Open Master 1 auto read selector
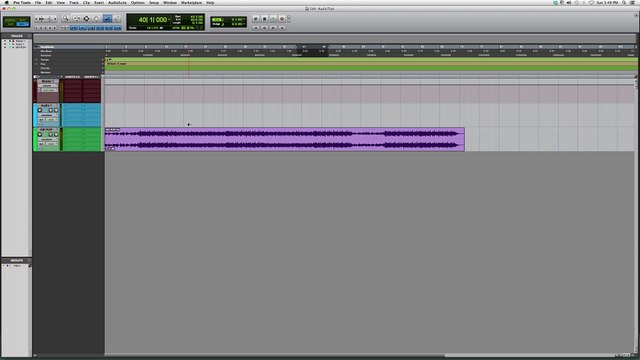640x360 pixels. coord(50,90)
